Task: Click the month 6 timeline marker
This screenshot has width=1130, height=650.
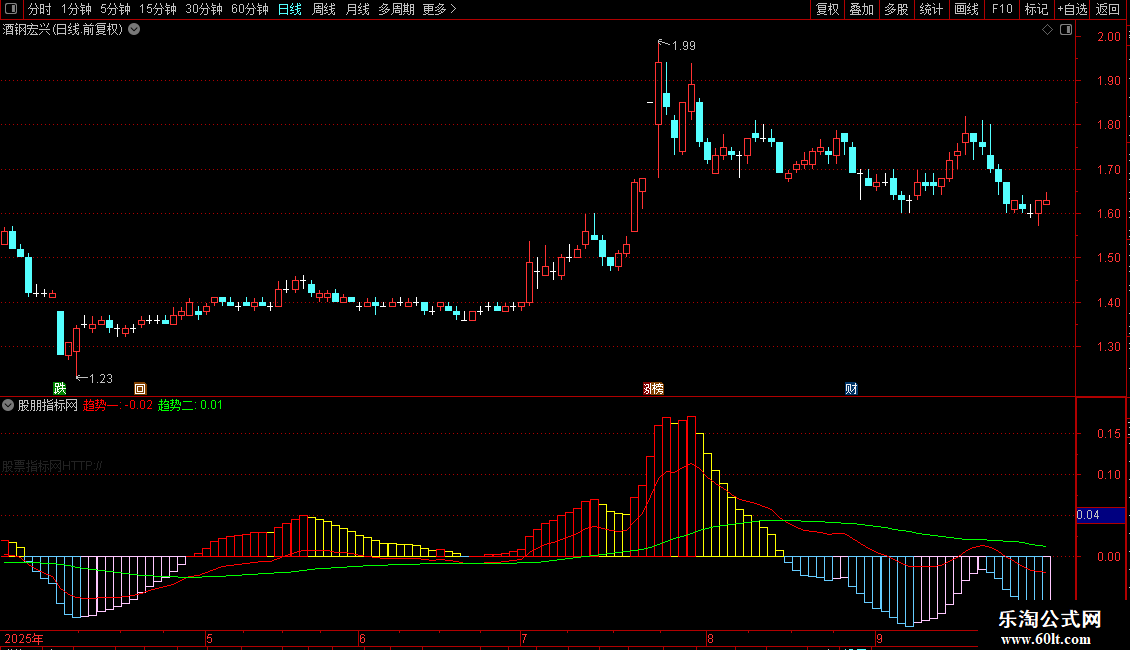Action: click(362, 638)
